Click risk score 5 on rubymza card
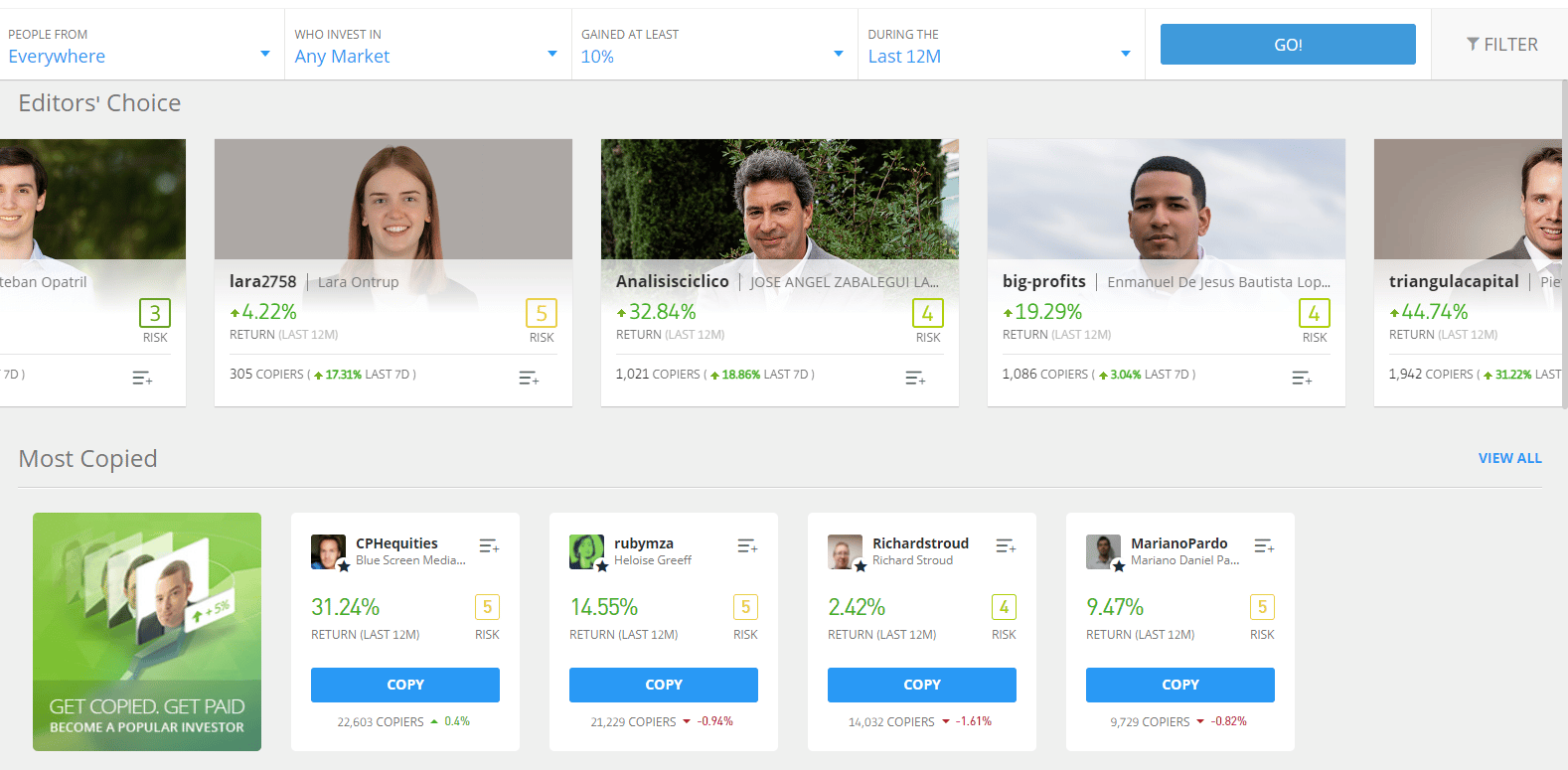This screenshot has height=770, width=1568. pos(745,607)
